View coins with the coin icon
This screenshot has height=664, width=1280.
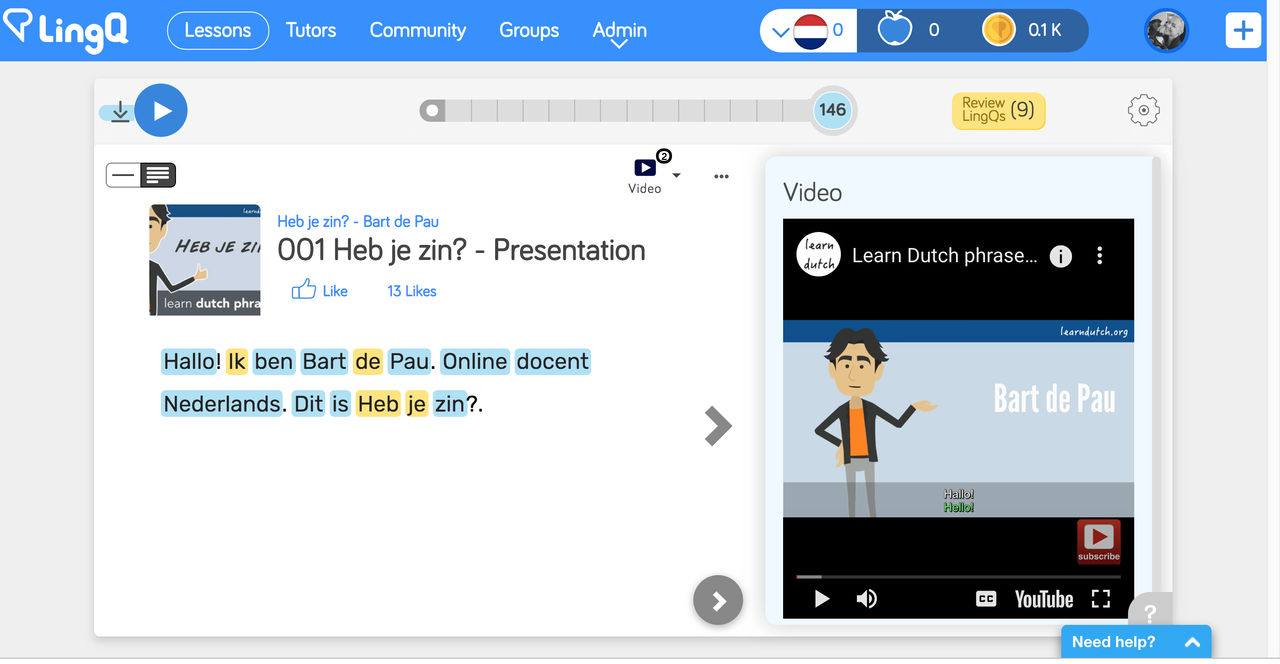pos(998,30)
